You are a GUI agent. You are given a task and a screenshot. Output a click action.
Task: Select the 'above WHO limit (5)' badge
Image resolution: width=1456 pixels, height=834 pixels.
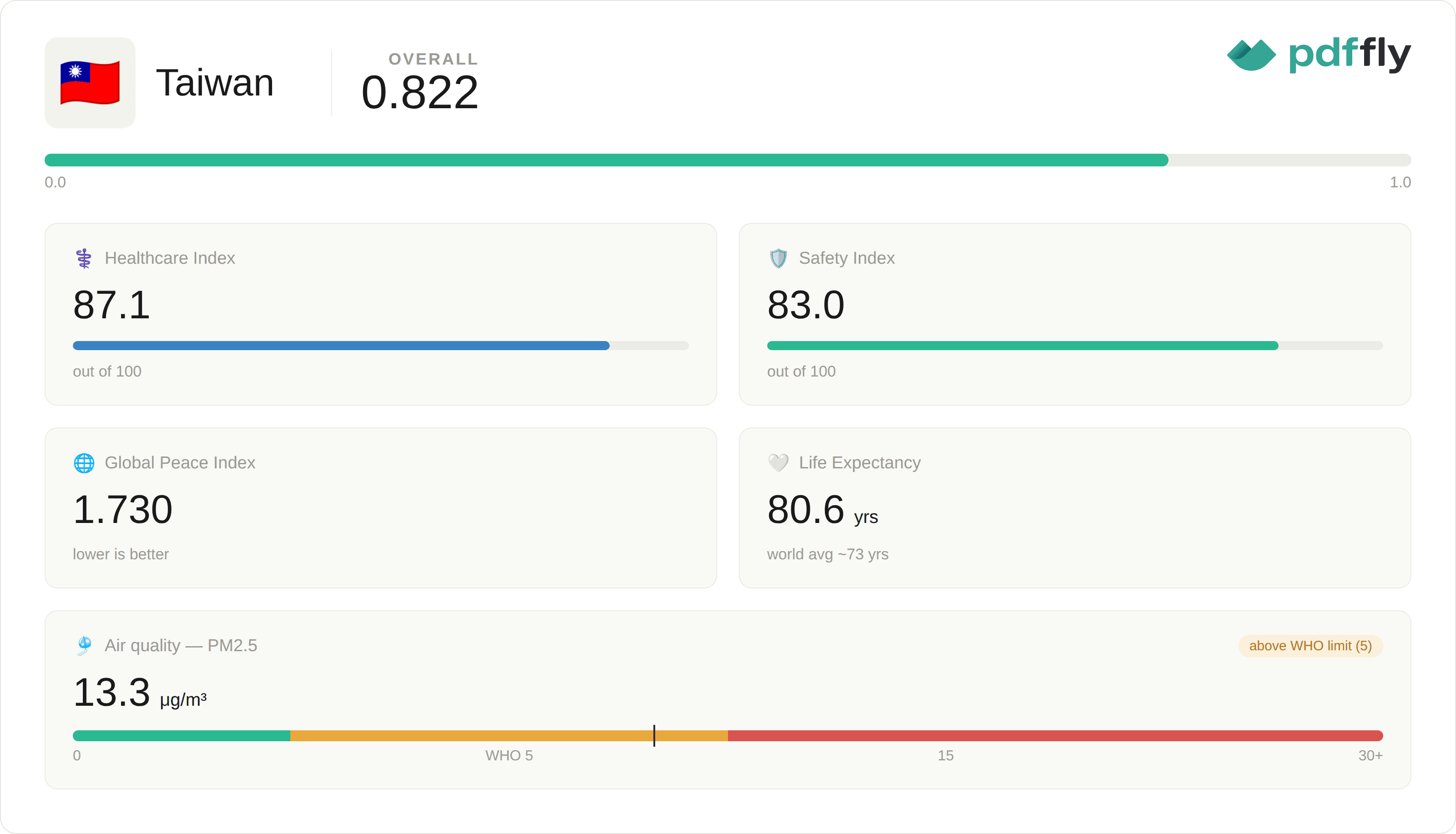coord(1310,646)
